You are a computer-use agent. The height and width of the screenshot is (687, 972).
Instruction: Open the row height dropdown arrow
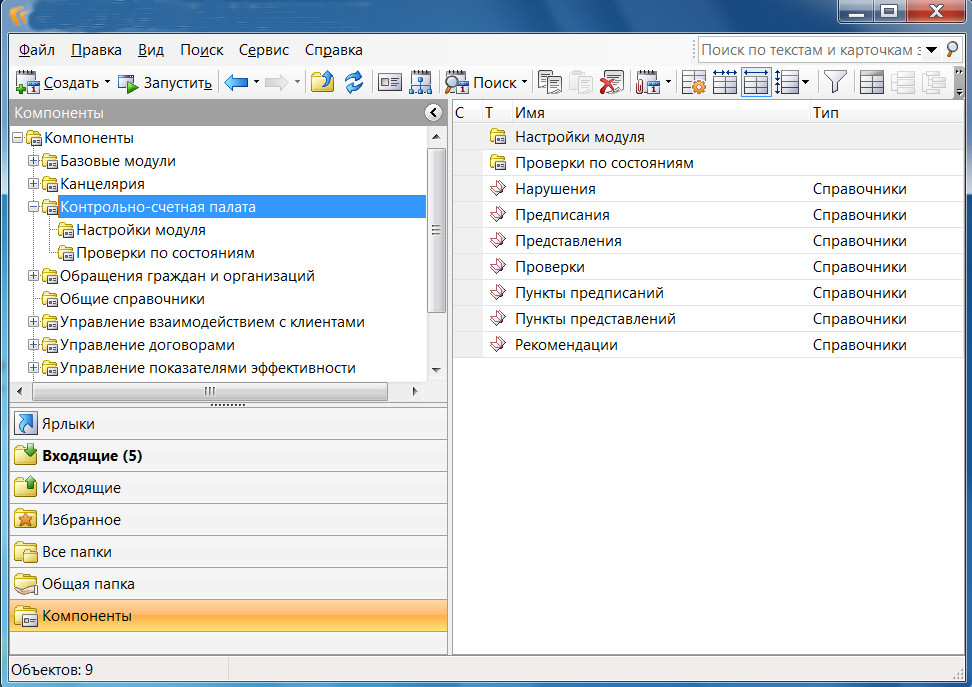pos(805,82)
